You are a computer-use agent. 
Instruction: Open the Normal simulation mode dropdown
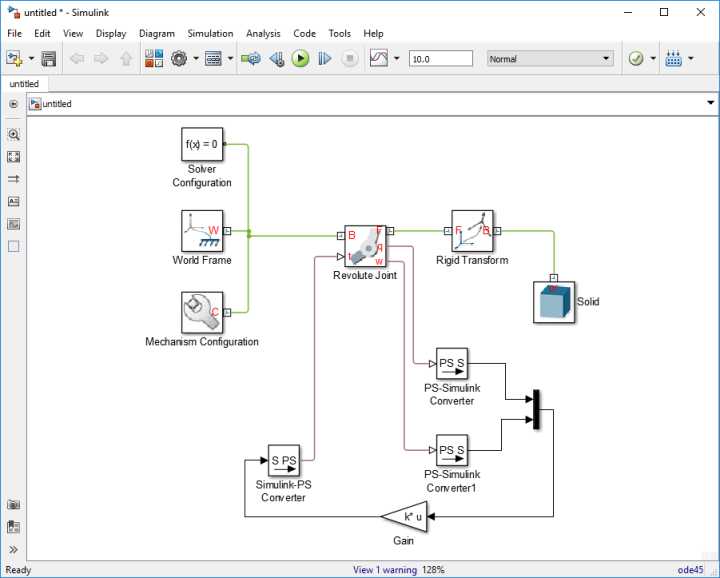pos(550,59)
